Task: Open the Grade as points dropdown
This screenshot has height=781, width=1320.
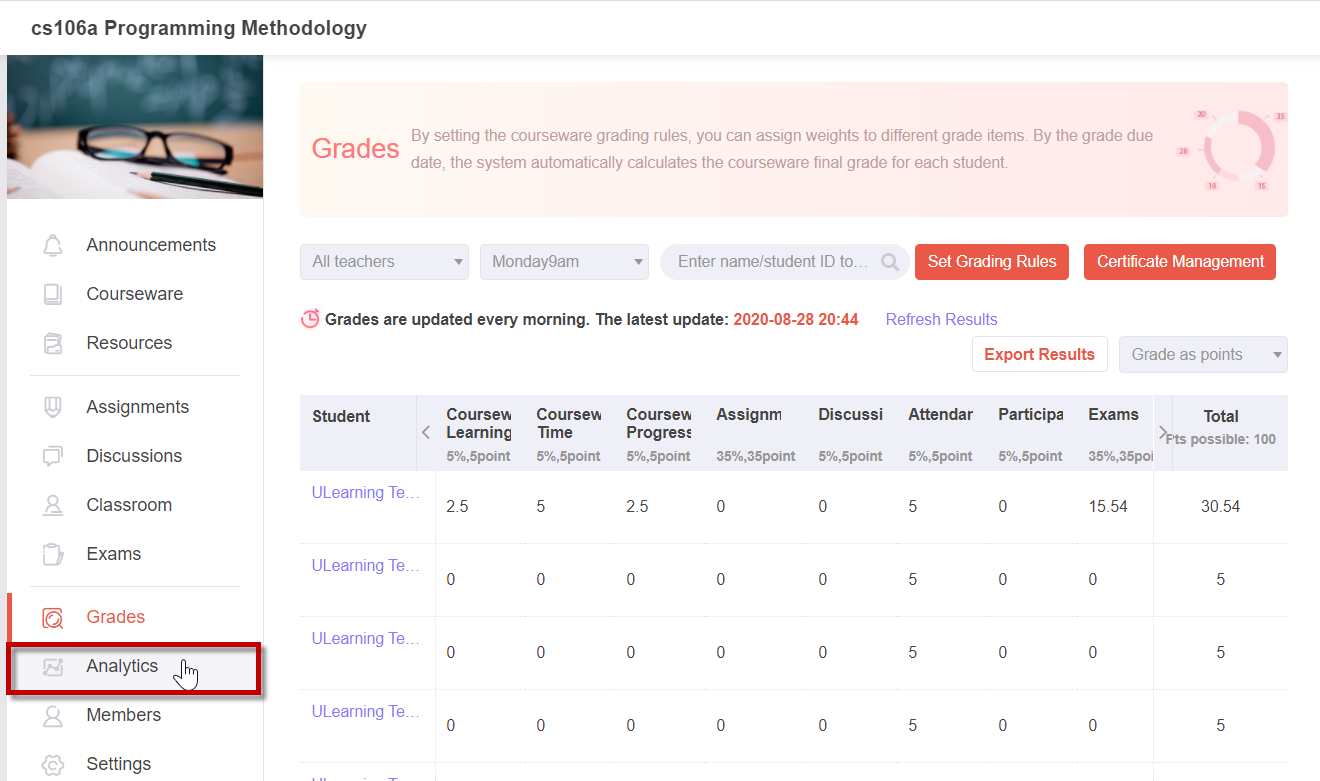Action: pos(1203,354)
